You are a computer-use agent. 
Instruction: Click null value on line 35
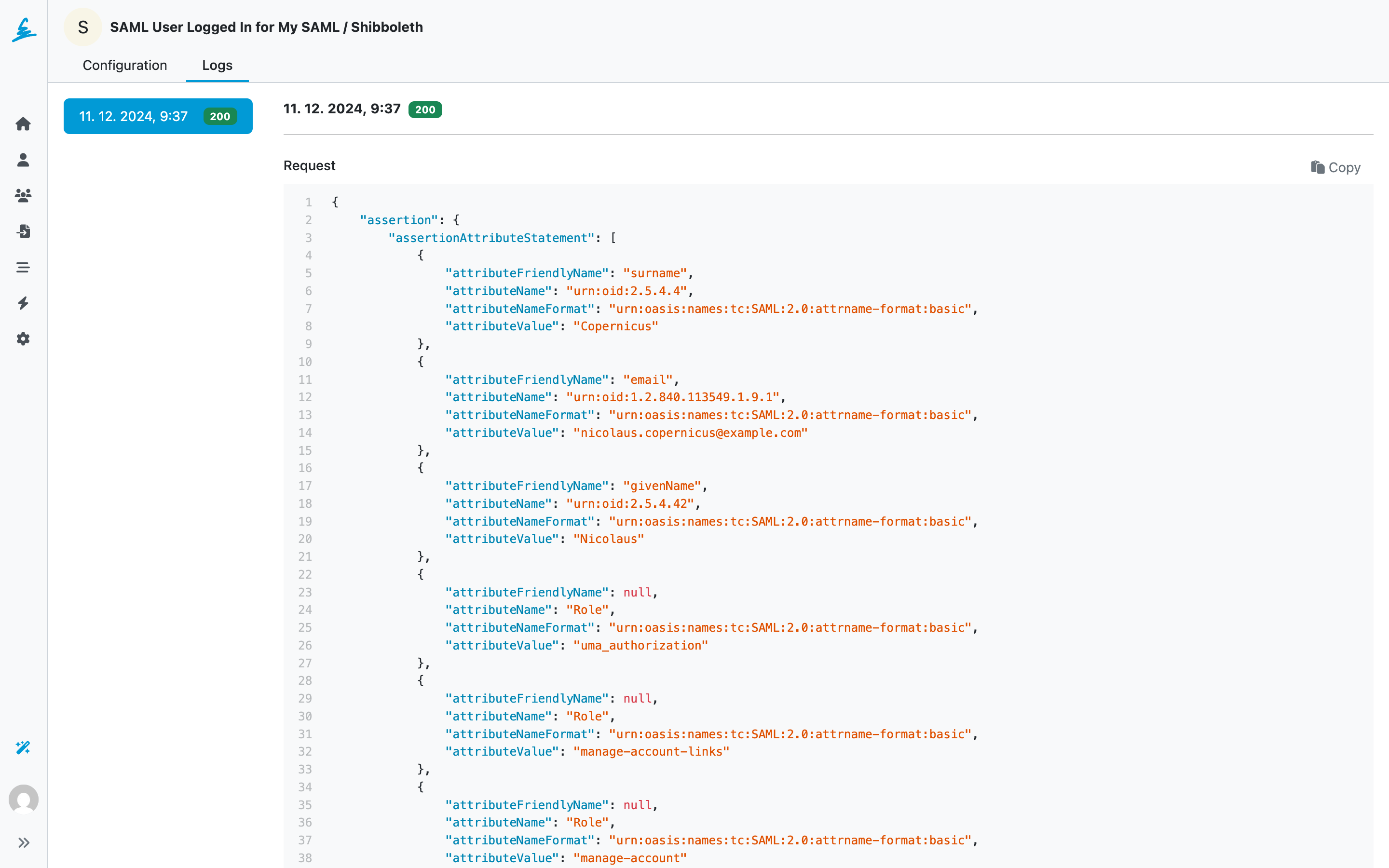click(x=637, y=805)
